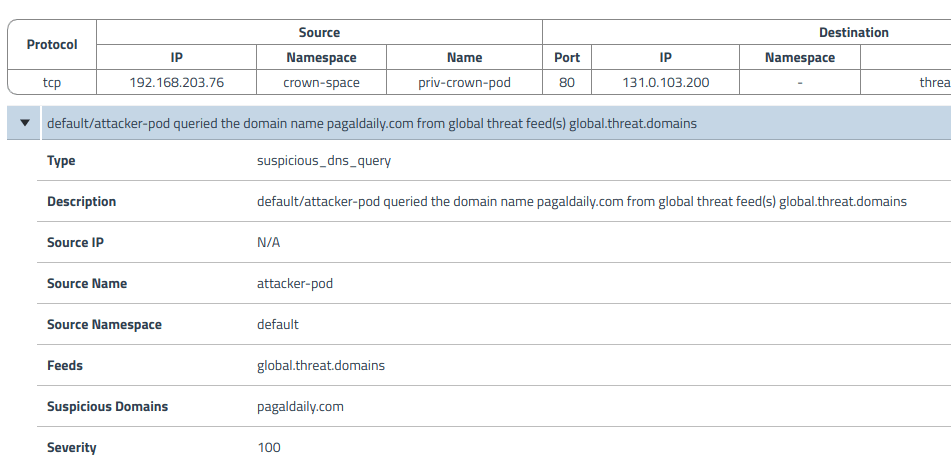Viewport: 951px width, 466px height.
Task: Click the alert summary header row text
Action: [372, 124]
